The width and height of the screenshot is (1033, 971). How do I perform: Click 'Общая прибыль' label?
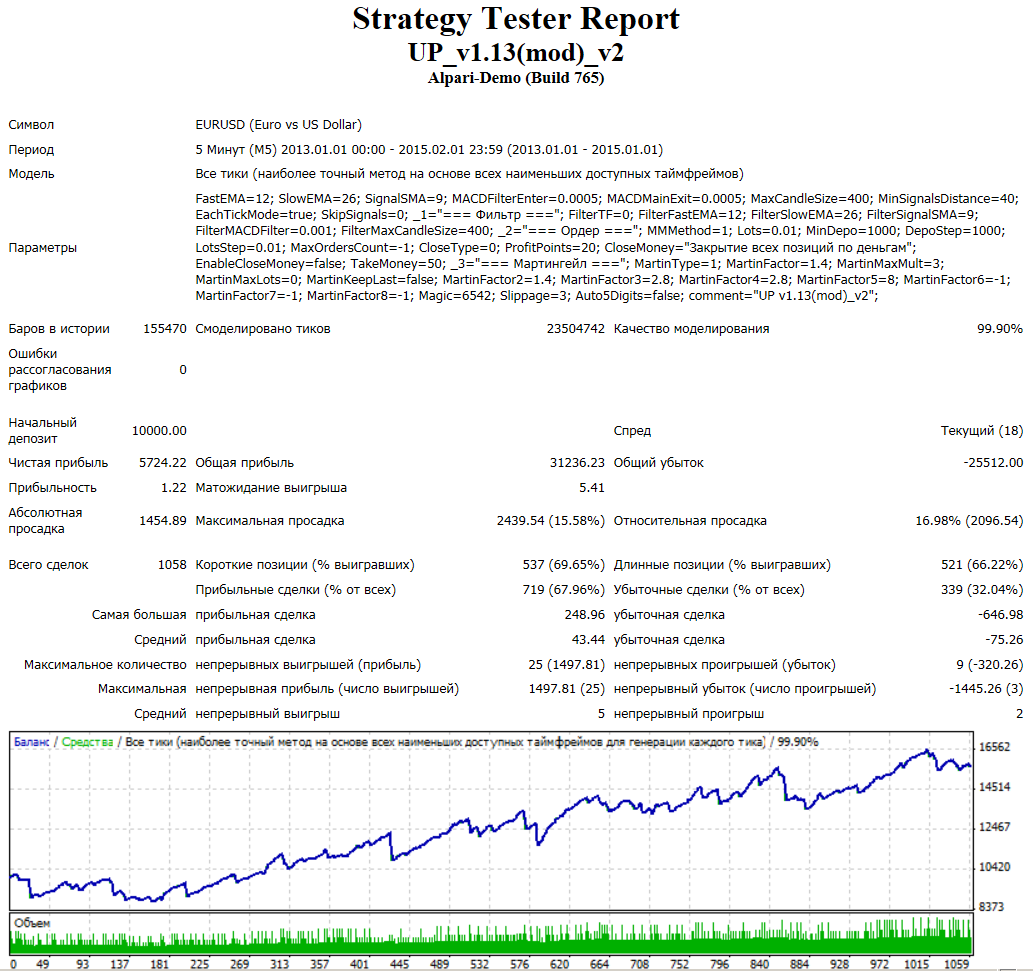[x=244, y=463]
